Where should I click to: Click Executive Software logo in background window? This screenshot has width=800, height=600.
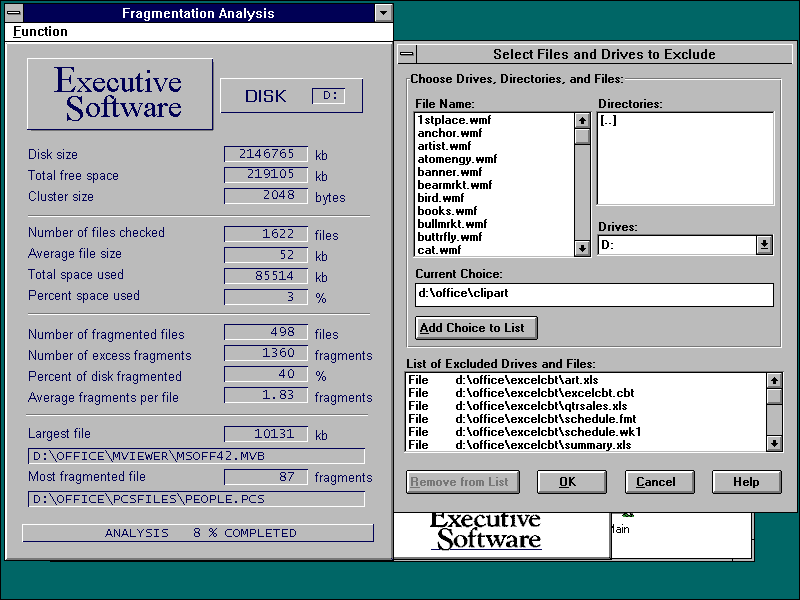coord(487,532)
